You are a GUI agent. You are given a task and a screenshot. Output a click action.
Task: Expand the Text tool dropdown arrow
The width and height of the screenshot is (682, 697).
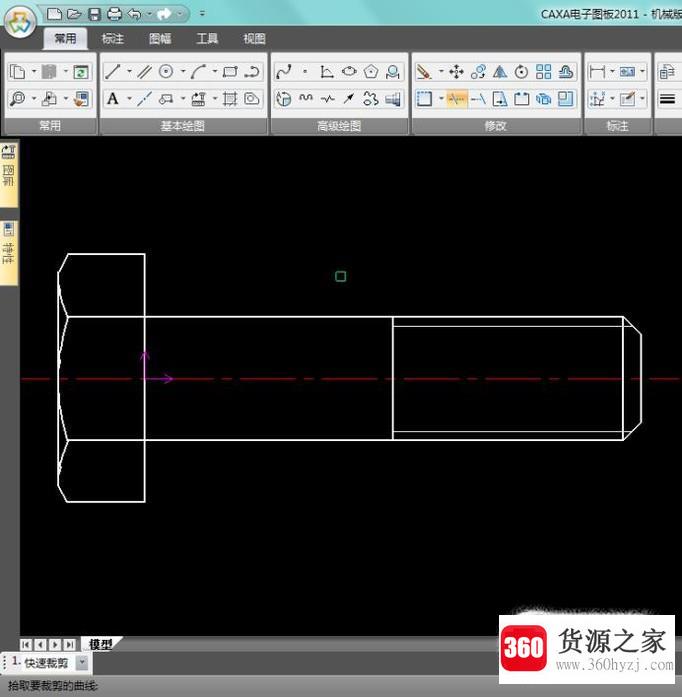click(129, 98)
